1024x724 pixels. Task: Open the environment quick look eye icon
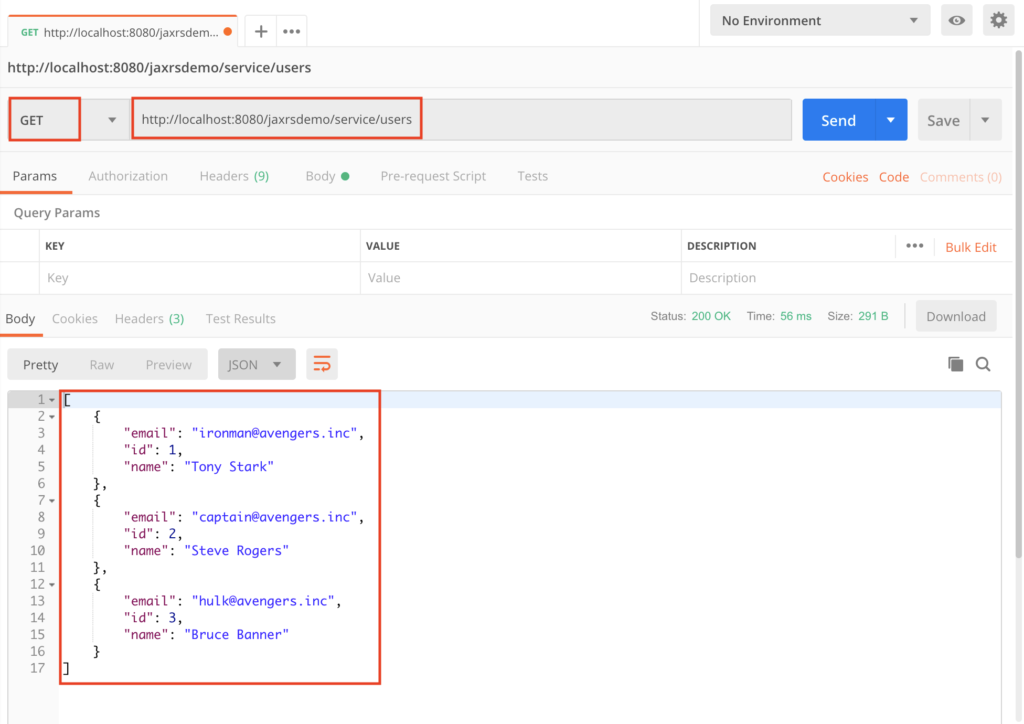pos(956,20)
